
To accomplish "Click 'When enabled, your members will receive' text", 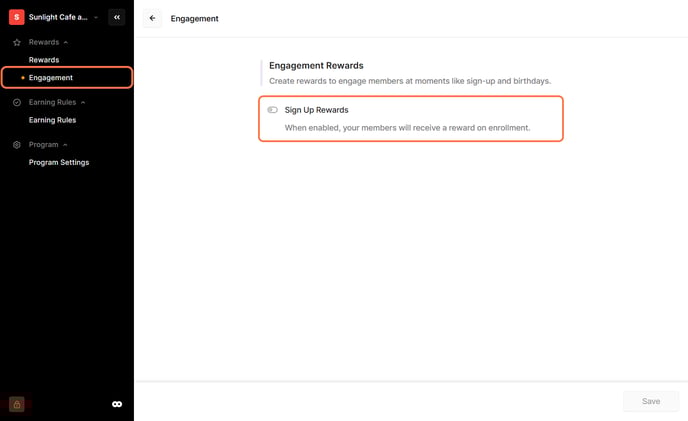I will (x=407, y=128).
